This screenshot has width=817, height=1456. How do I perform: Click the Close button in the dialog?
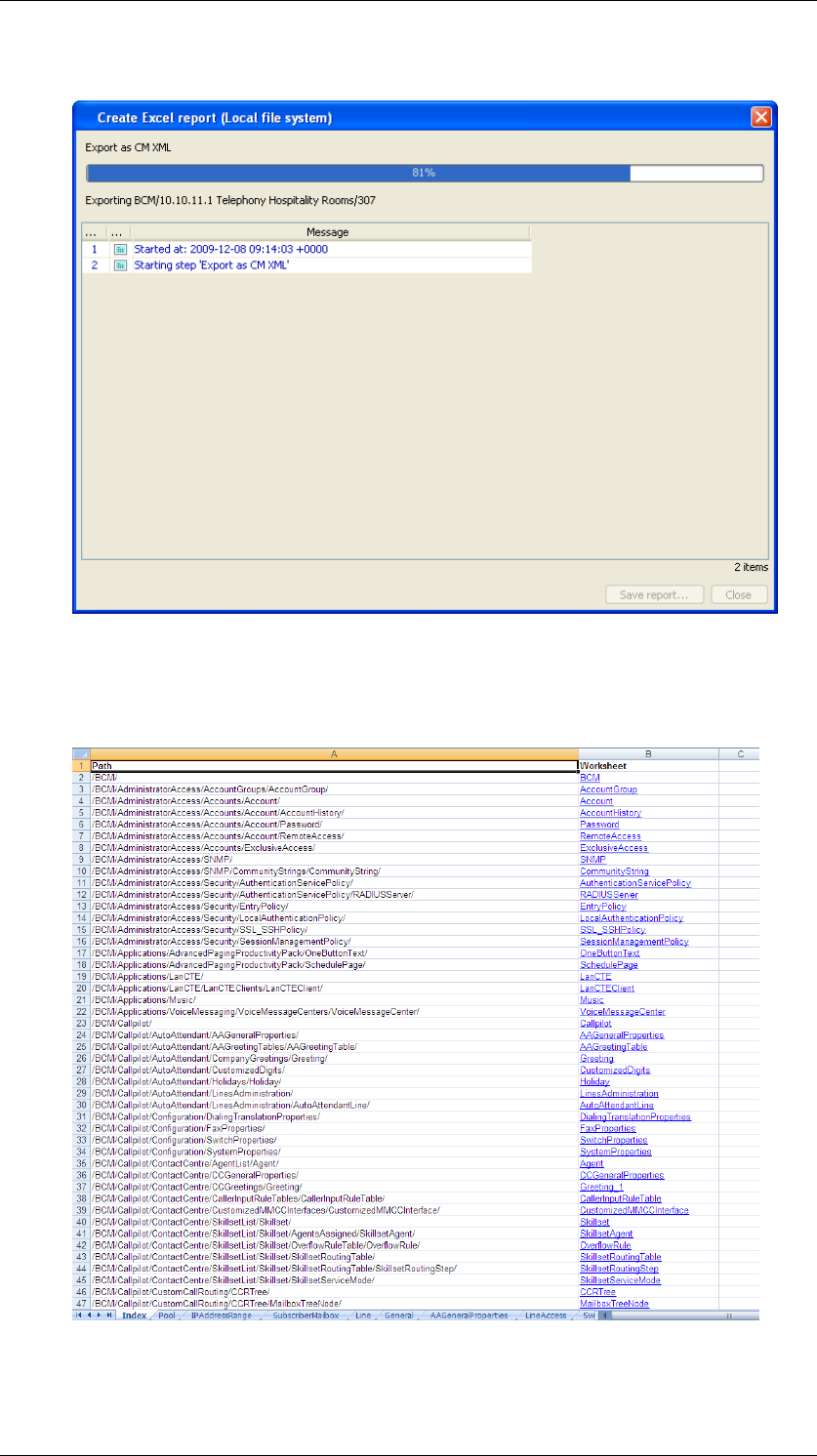739,594
